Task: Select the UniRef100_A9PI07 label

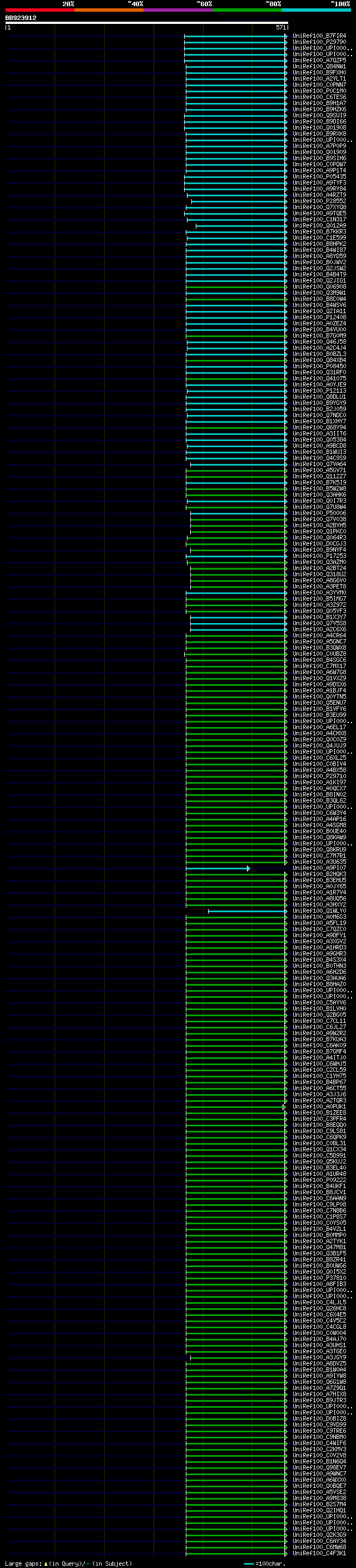Action: pyautogui.click(x=319, y=867)
